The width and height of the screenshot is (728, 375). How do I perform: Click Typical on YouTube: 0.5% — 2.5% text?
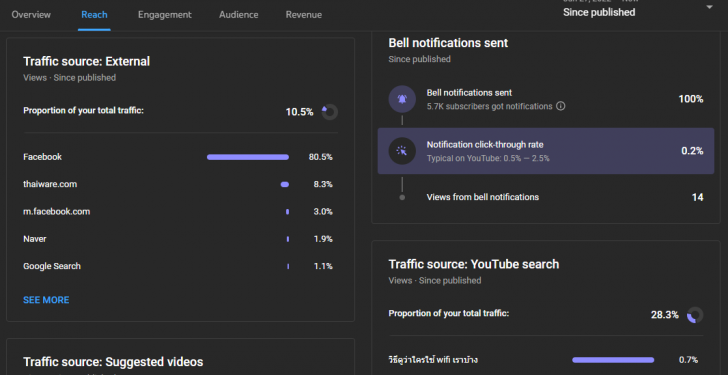pyautogui.click(x=488, y=158)
